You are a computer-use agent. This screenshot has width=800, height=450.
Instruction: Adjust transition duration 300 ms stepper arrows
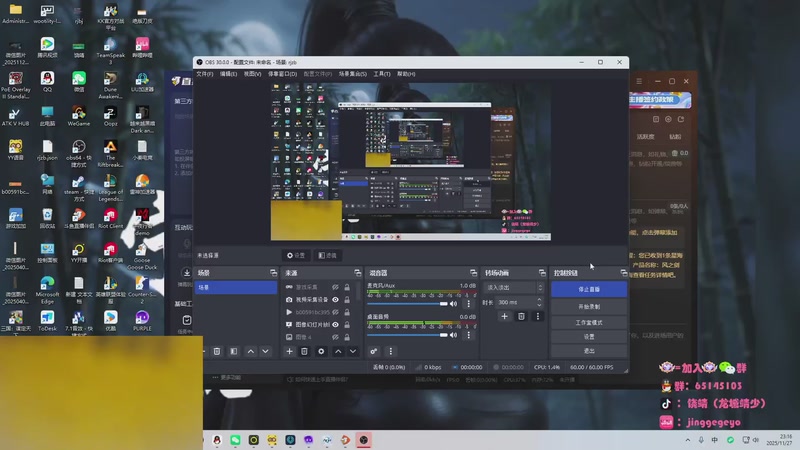539,302
